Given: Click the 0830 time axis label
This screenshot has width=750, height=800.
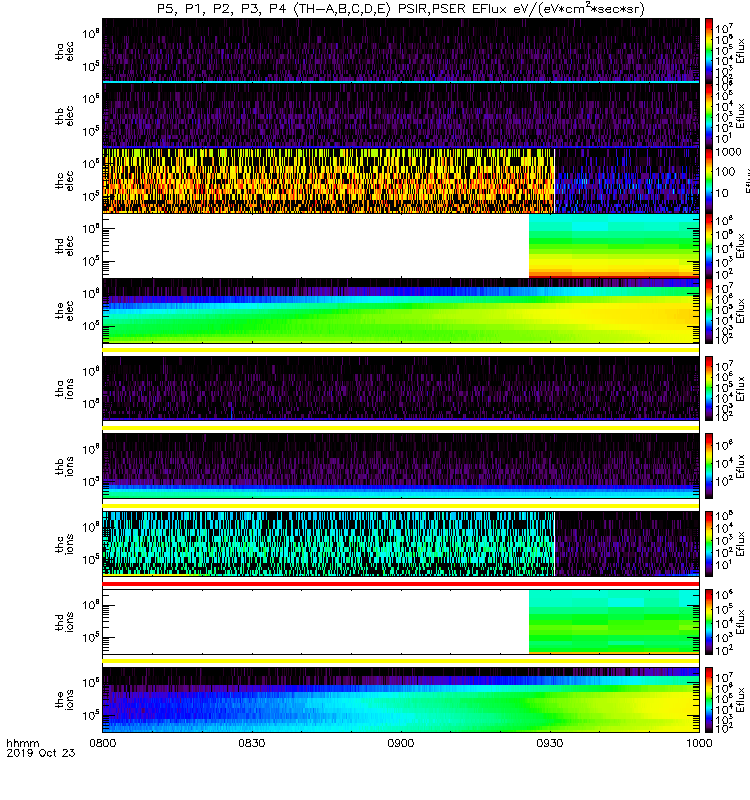Looking at the screenshot, I should point(252,743).
